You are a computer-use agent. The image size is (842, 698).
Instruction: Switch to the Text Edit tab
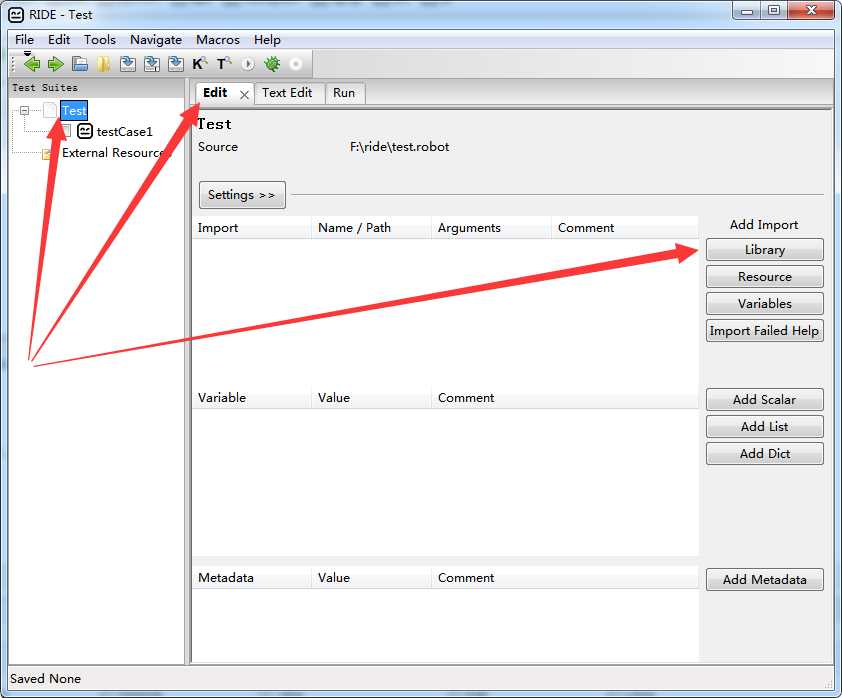(287, 93)
